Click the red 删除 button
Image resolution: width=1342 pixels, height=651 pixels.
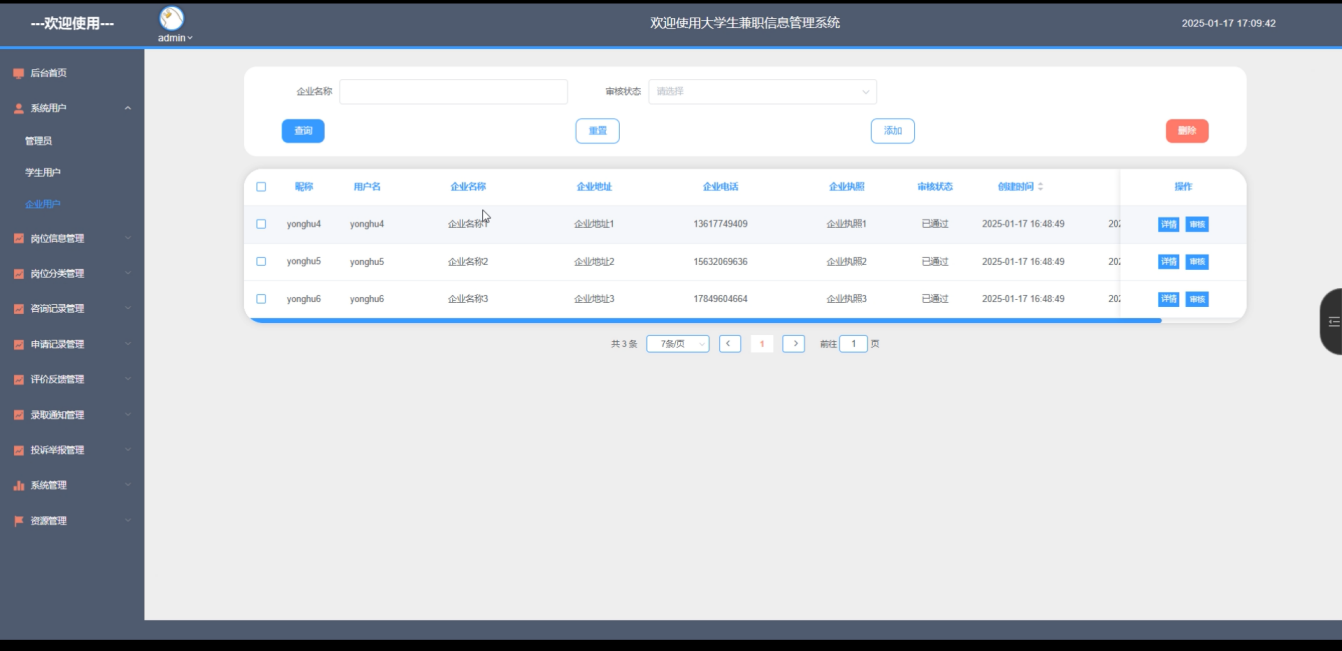[1187, 131]
